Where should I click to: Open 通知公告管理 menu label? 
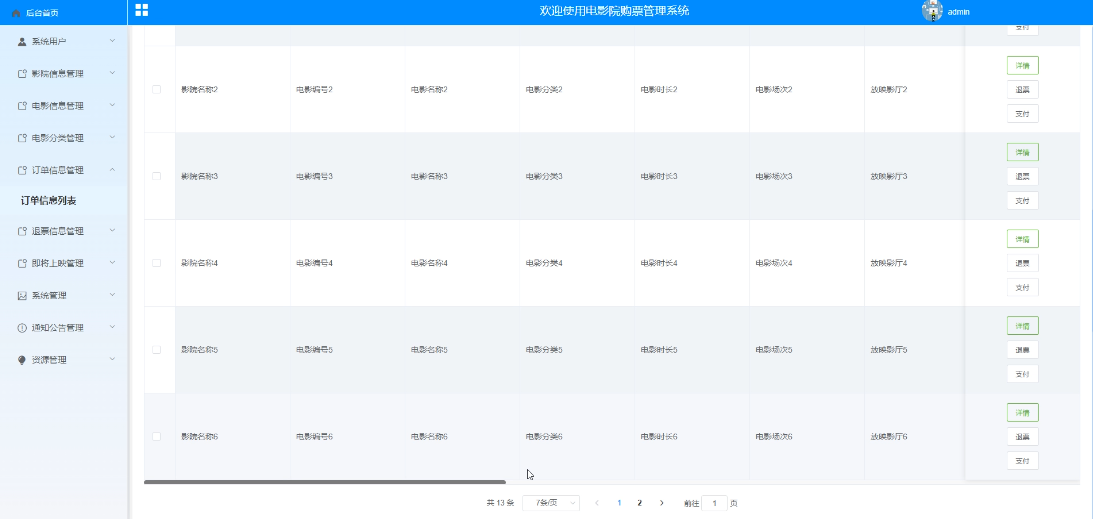57,327
